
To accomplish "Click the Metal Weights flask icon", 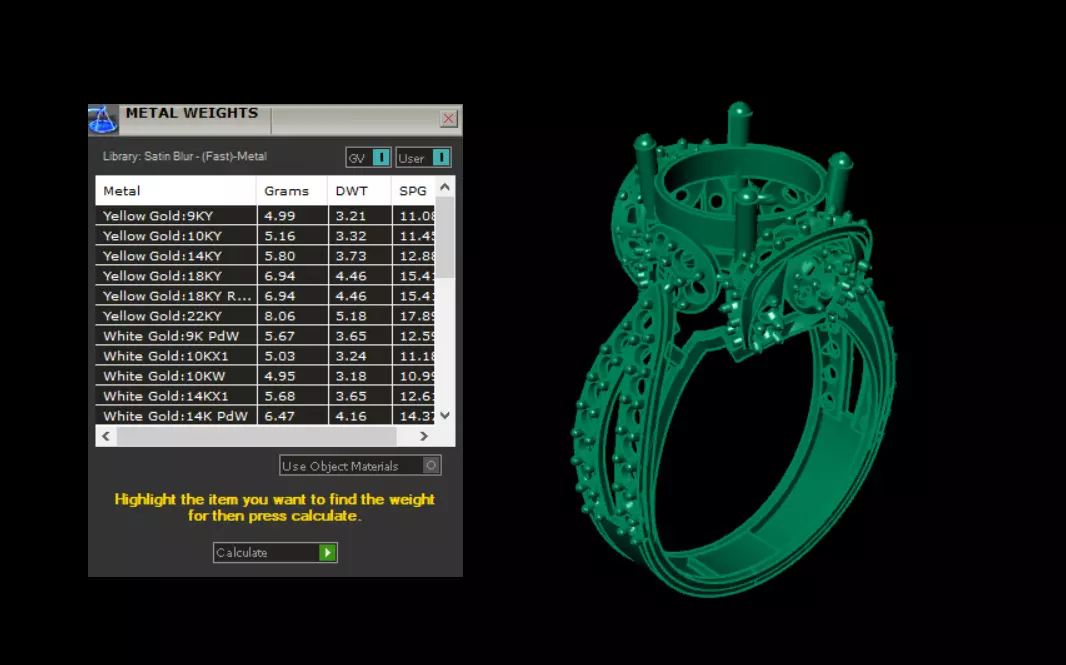I will click(x=103, y=119).
